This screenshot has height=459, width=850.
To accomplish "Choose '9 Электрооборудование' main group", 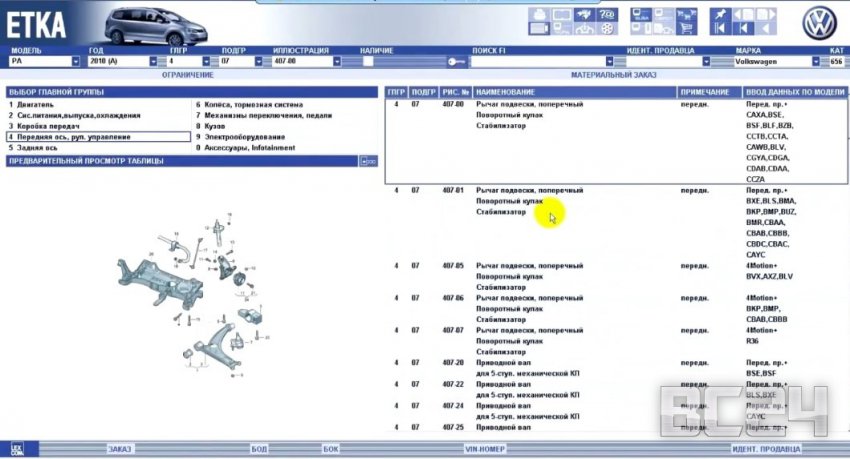I will tap(240, 137).
